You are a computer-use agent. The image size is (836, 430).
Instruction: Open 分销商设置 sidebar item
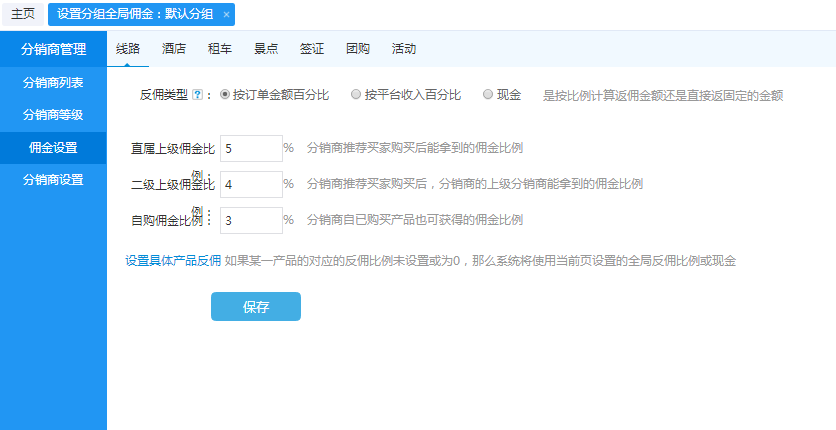pyautogui.click(x=53, y=180)
